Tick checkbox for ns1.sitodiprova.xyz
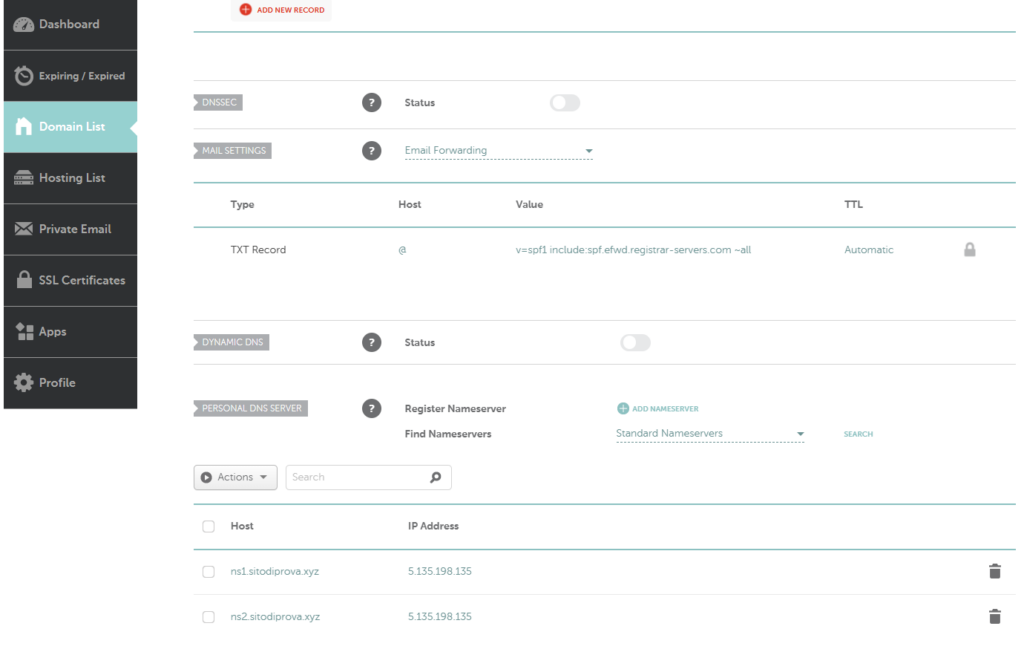 (208, 572)
